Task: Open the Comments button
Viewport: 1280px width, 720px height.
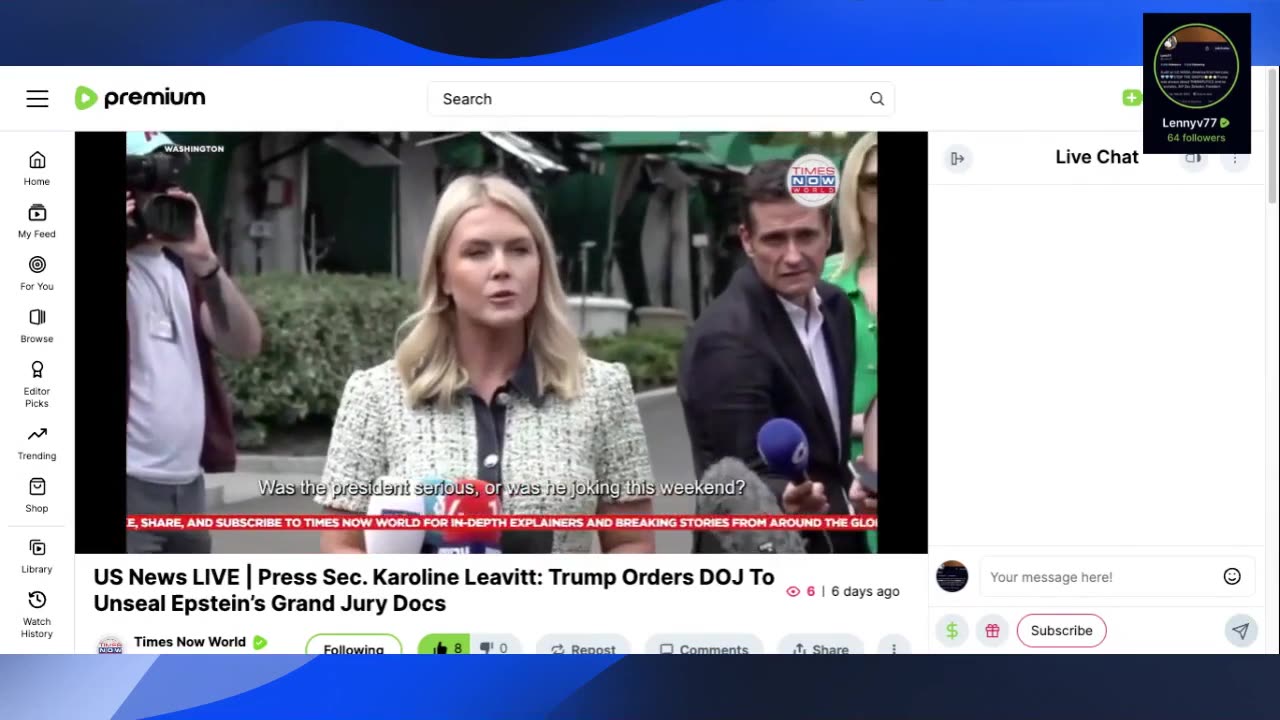Action: (705, 647)
